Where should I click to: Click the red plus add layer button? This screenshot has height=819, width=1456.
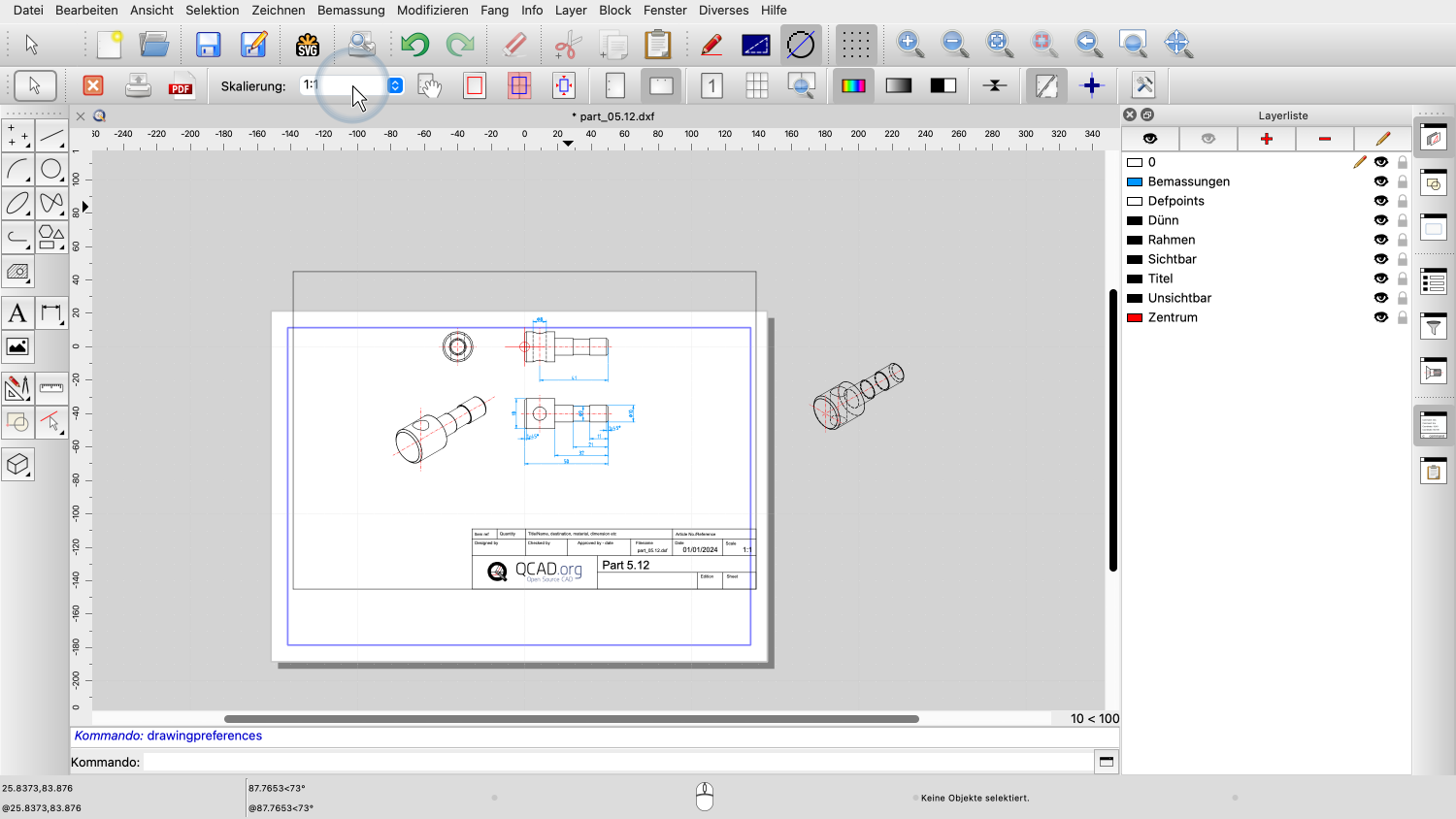point(1266,139)
